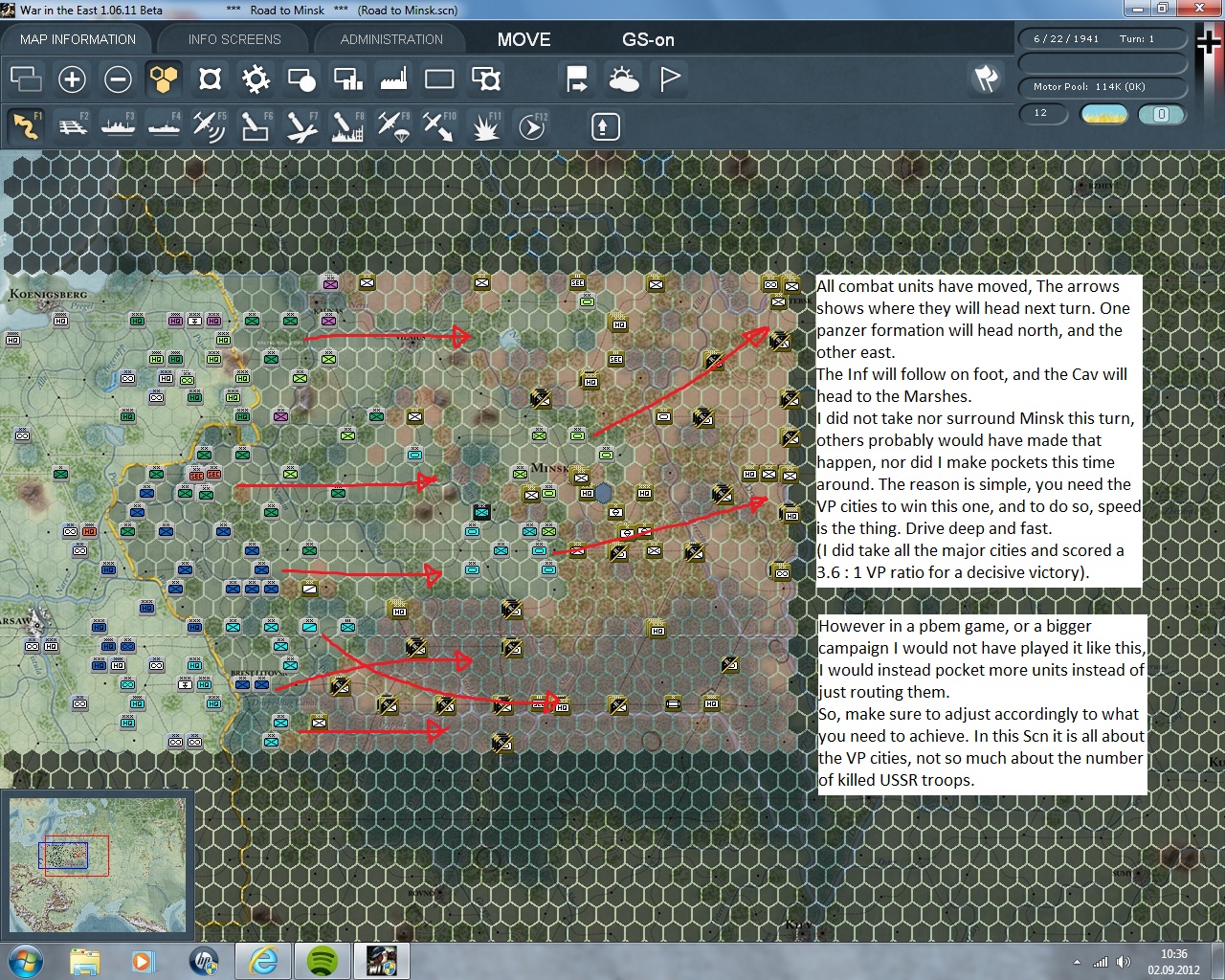The image size is (1225, 980).
Task: Click the rectangle-with-bars map info icon
Action: click(347, 79)
